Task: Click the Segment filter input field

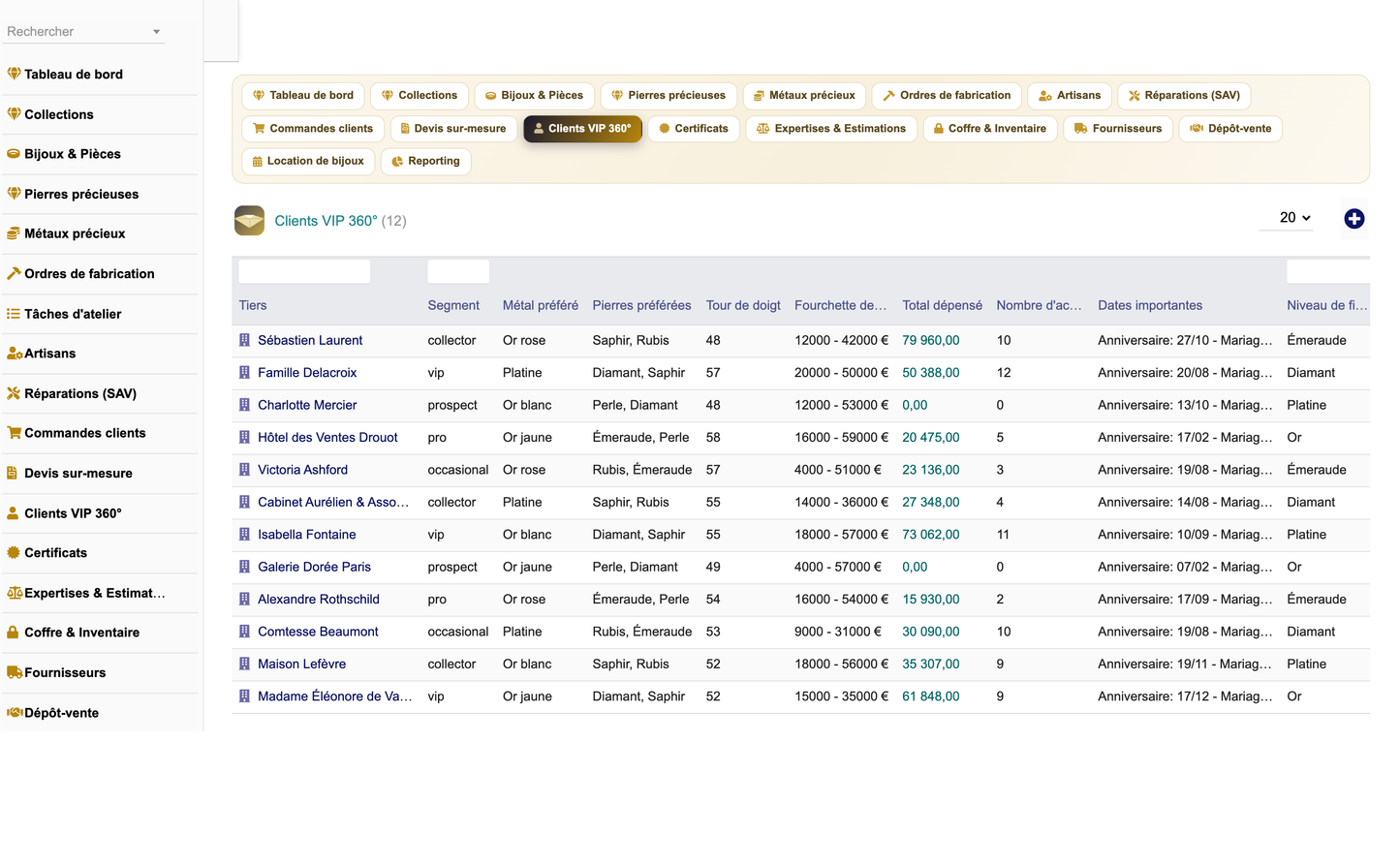Action: (x=458, y=271)
